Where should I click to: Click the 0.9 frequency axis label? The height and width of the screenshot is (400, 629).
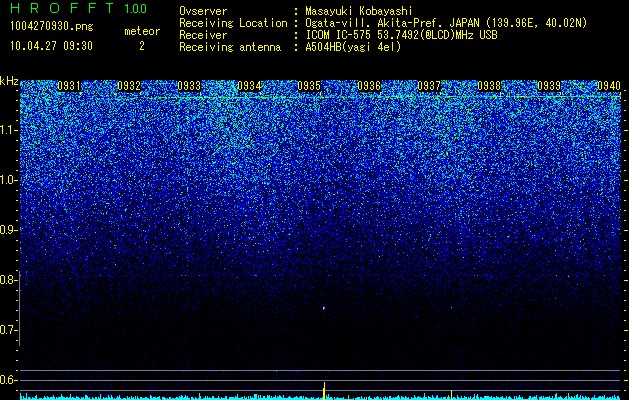point(7,230)
